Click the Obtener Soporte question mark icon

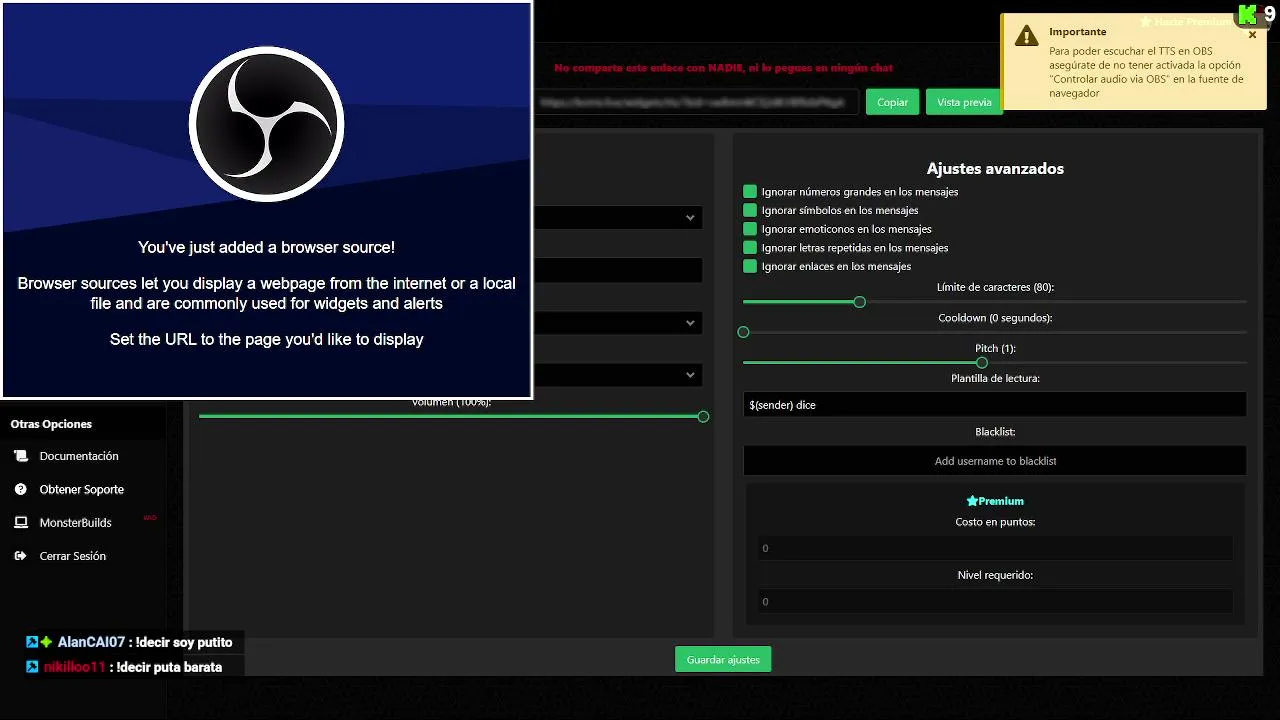coord(21,489)
